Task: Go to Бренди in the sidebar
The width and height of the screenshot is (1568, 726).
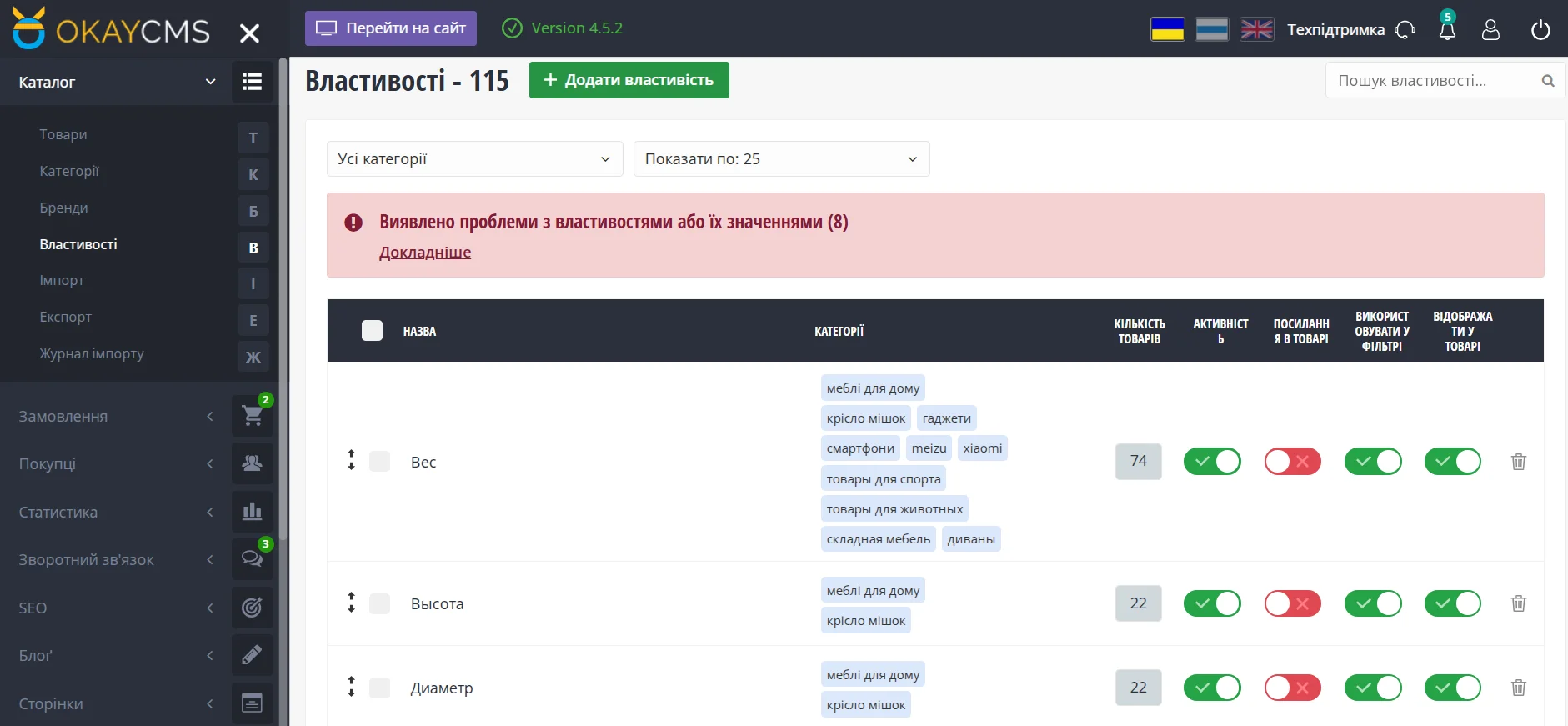Action: 63,208
